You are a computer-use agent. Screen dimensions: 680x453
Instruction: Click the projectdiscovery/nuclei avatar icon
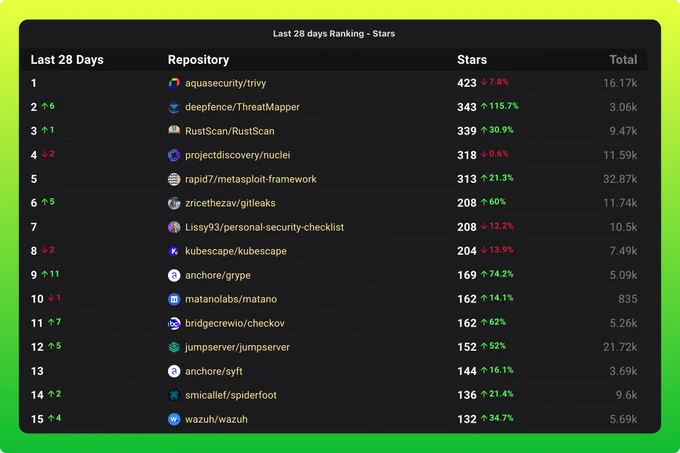[x=174, y=155]
